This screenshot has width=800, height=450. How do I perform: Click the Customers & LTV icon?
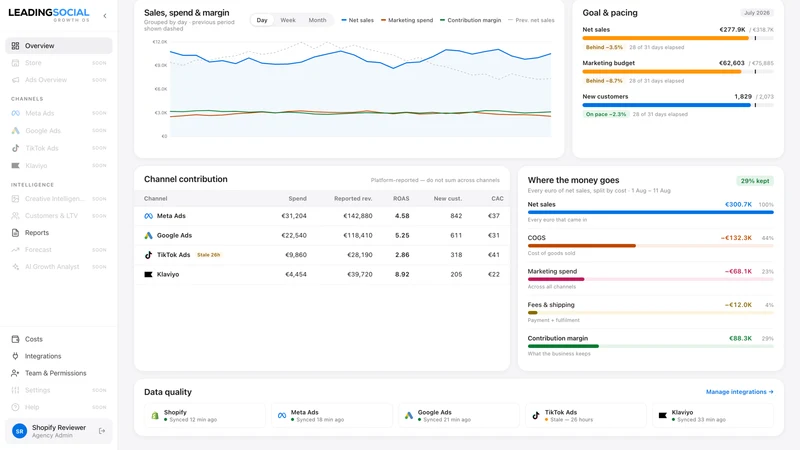15,215
